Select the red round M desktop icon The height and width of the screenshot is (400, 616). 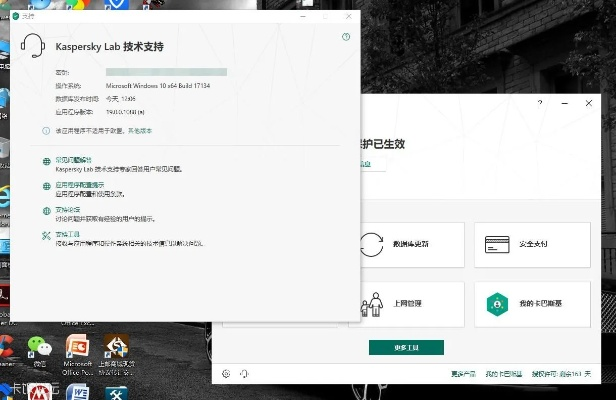pyautogui.click(x=39, y=392)
